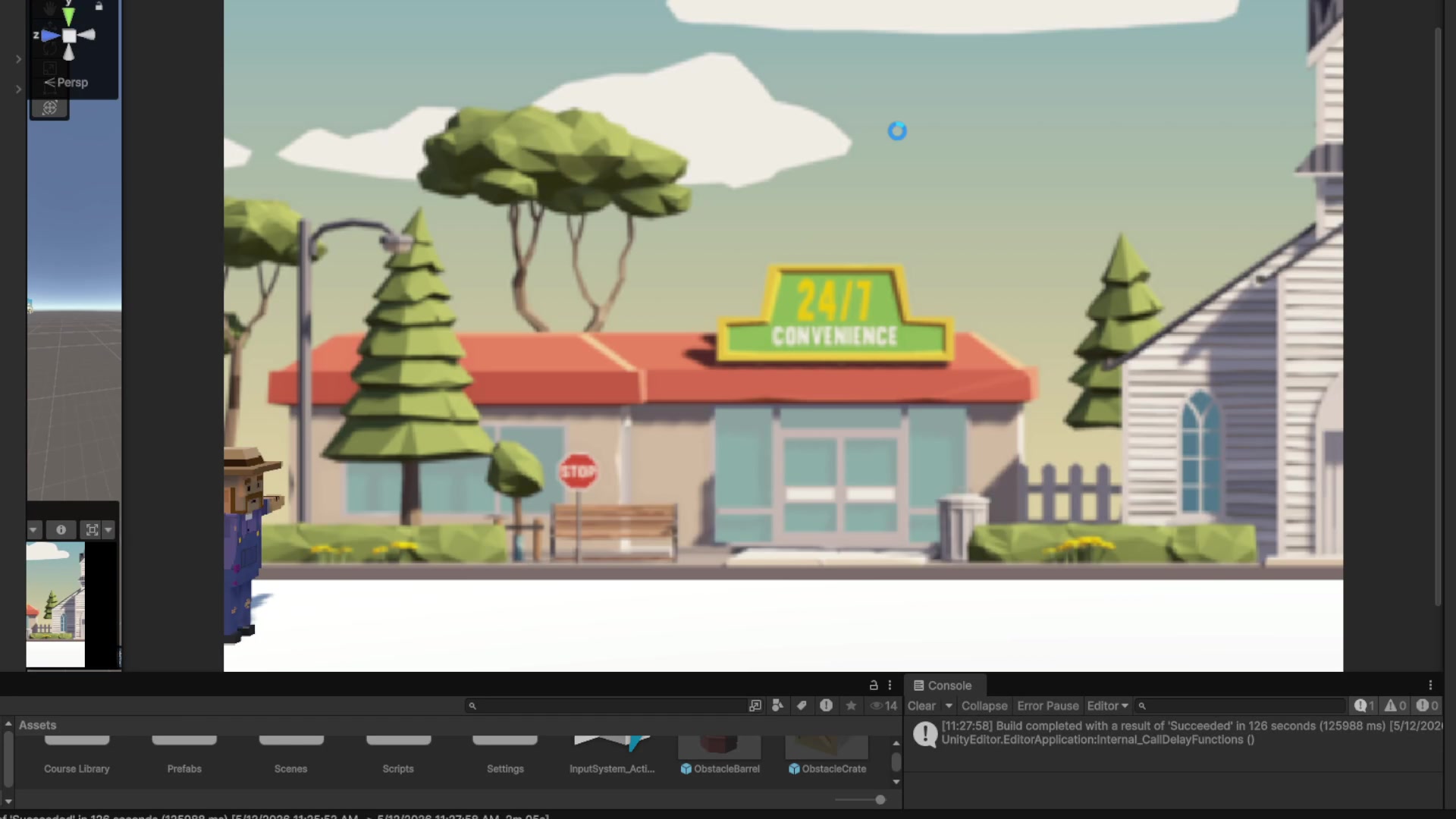This screenshot has width=1456, height=819.
Task: Toggle hidden packages visibility count
Action: [x=883, y=705]
